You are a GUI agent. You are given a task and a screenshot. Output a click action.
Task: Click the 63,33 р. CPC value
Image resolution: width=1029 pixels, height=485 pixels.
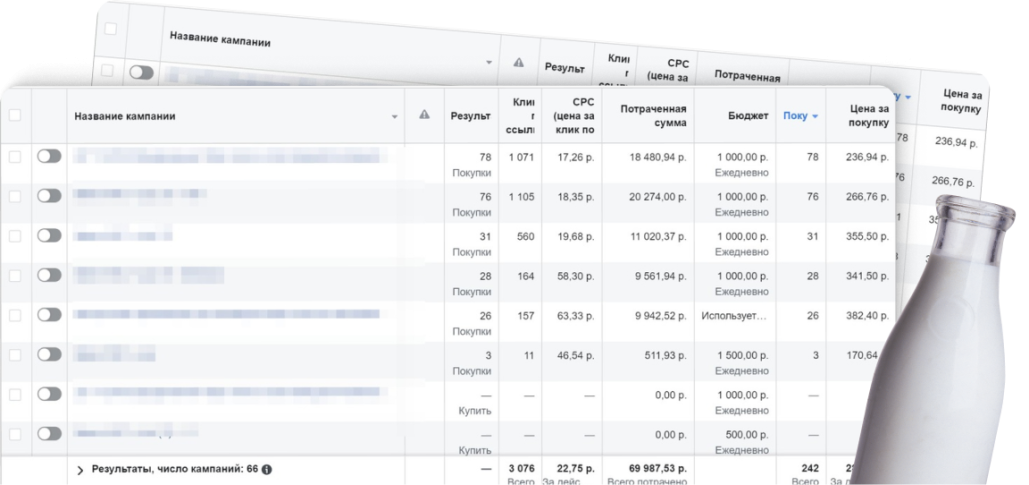tap(574, 316)
